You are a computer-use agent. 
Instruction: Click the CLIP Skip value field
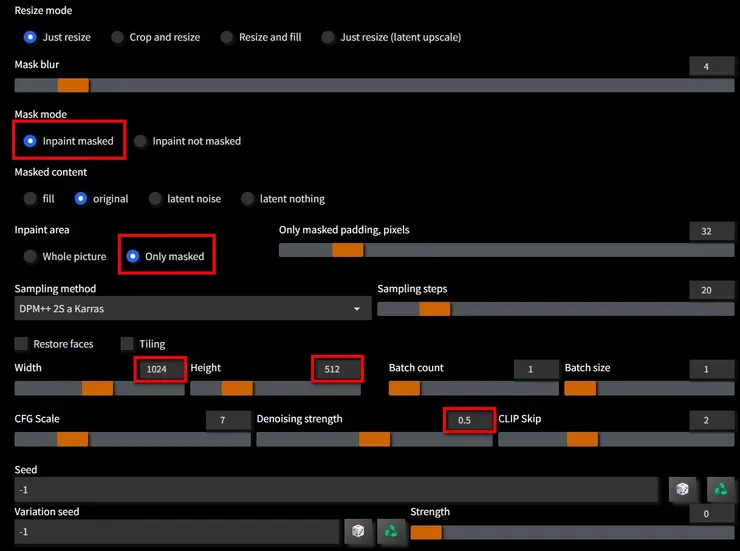[x=712, y=420]
